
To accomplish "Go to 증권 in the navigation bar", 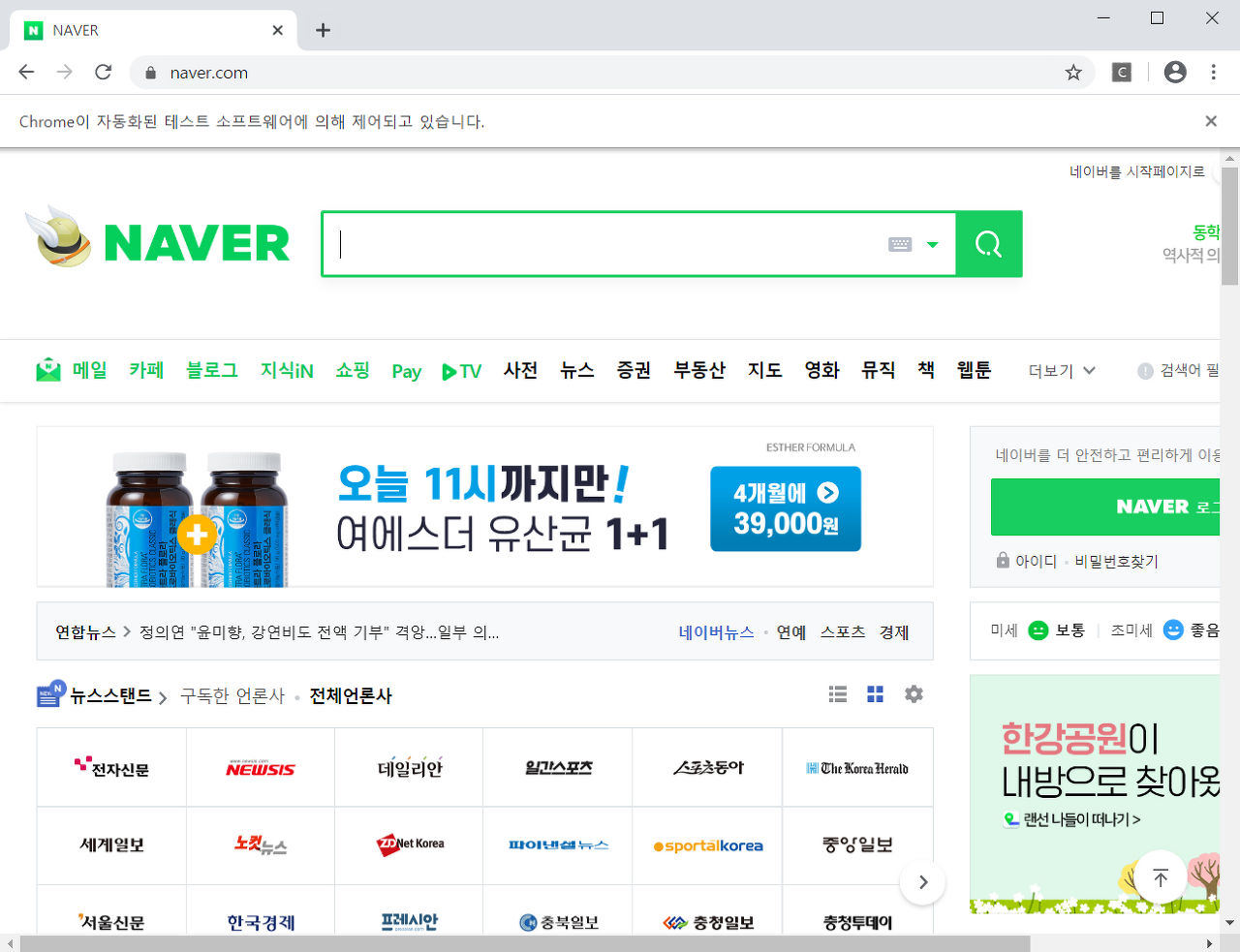I will pos(634,370).
